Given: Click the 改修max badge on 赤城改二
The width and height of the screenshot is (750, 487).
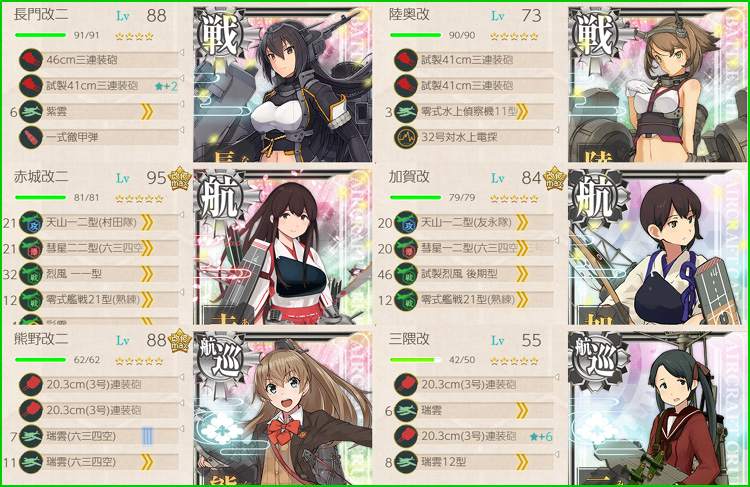Looking at the screenshot, I should click(180, 178).
